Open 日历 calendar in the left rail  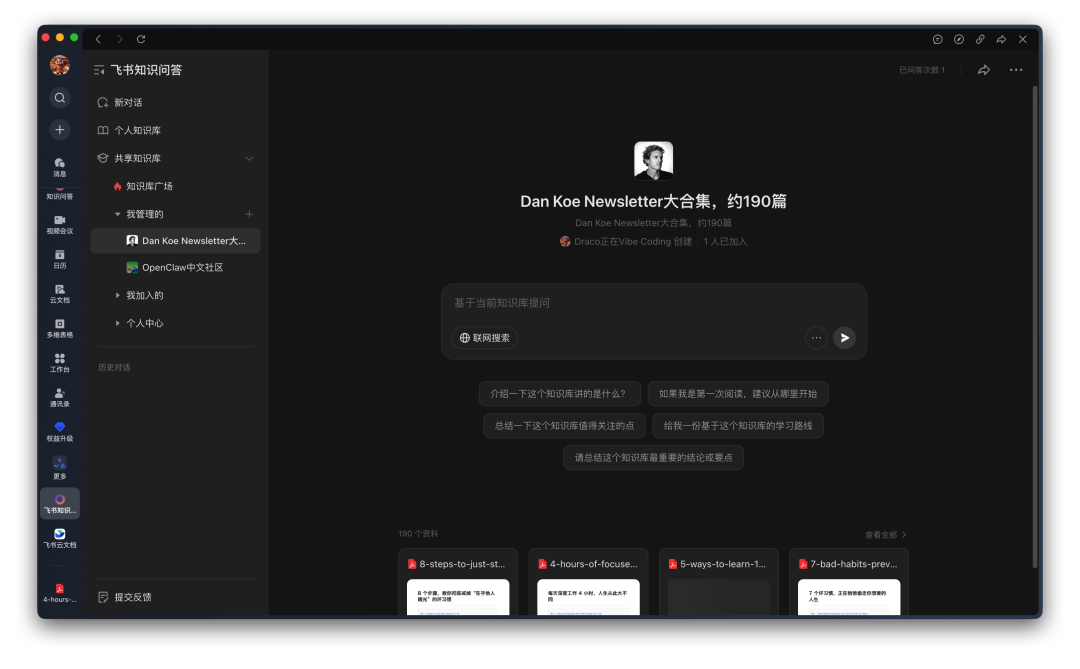click(x=60, y=259)
